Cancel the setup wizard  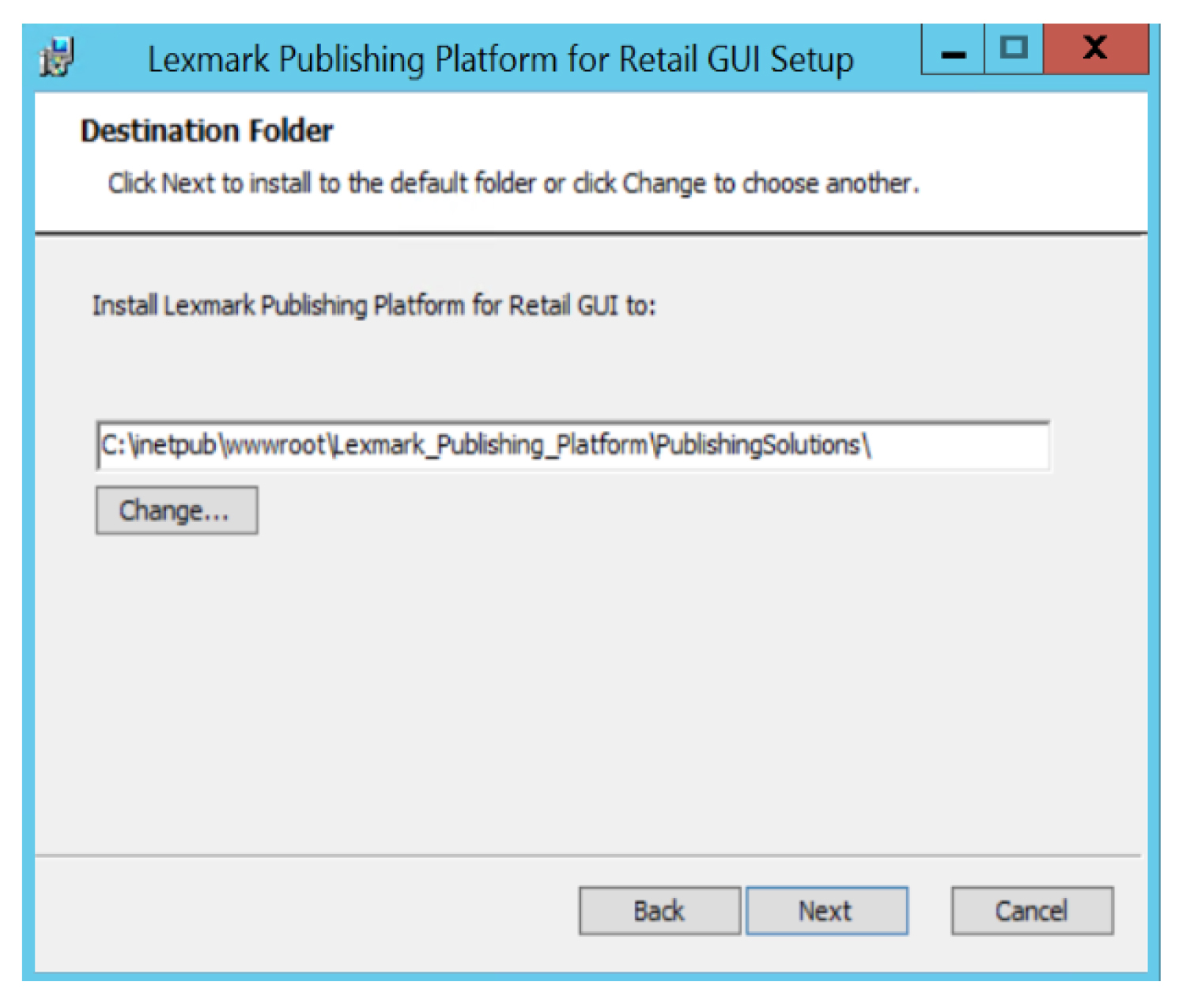point(1032,911)
